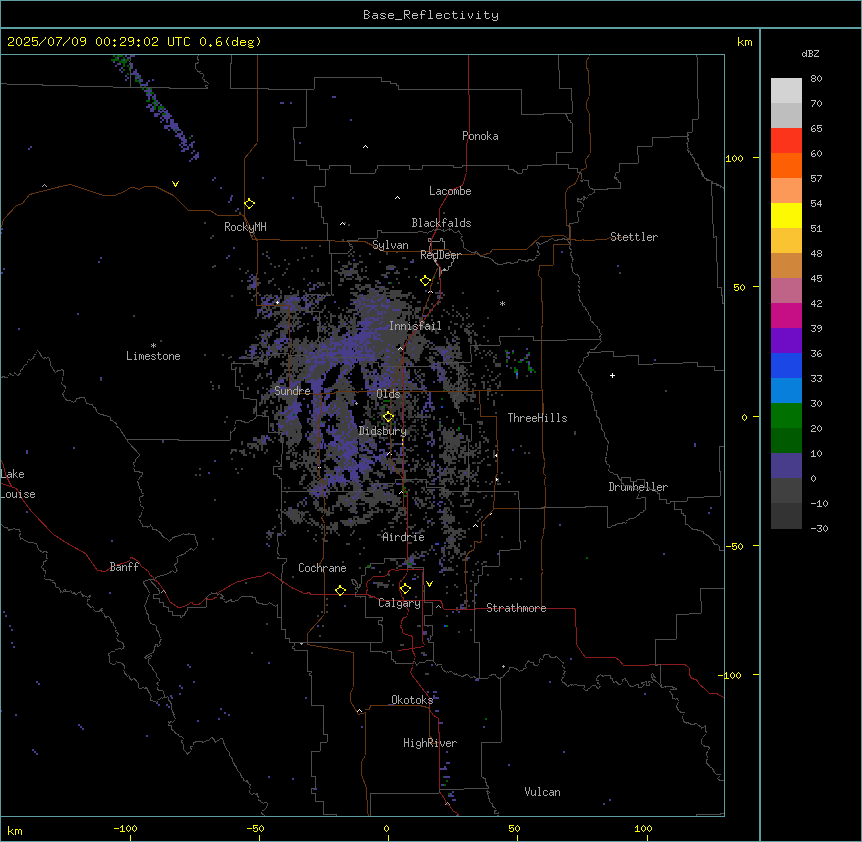Select the red 65–60 dBZ legend color
Image resolution: width=862 pixels, height=842 pixels.
click(x=786, y=141)
